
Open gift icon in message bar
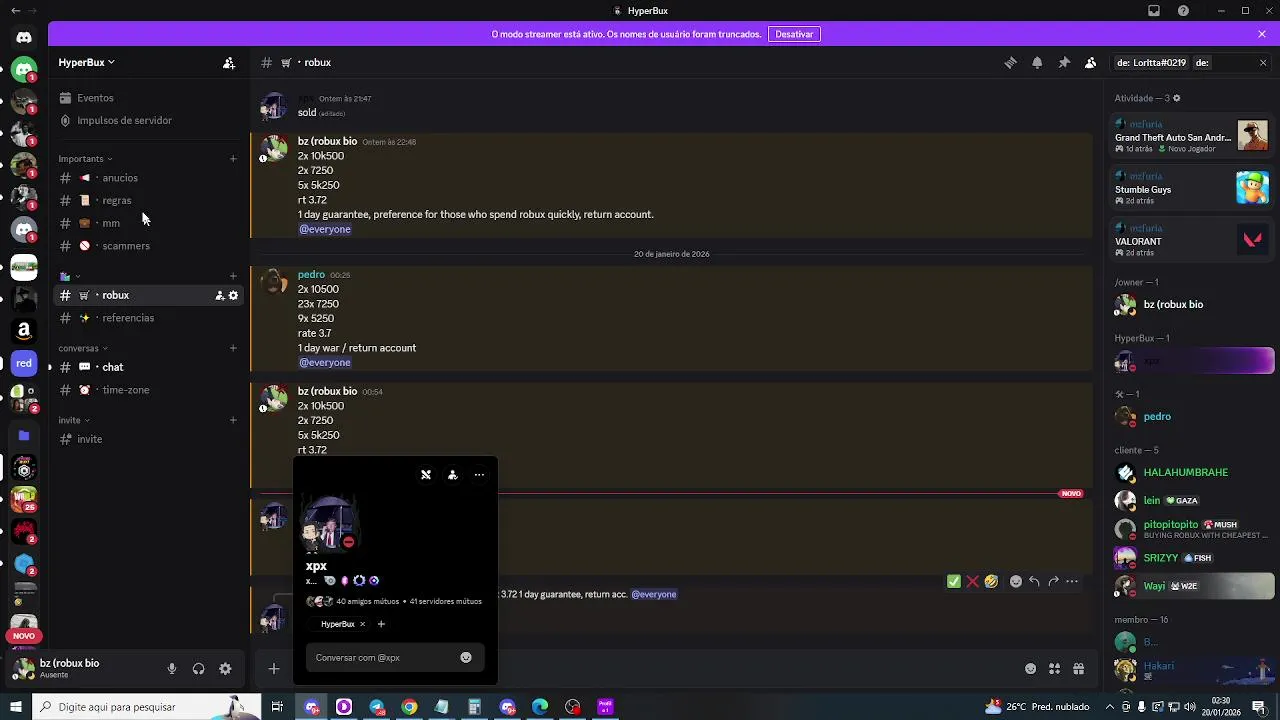[1078, 669]
